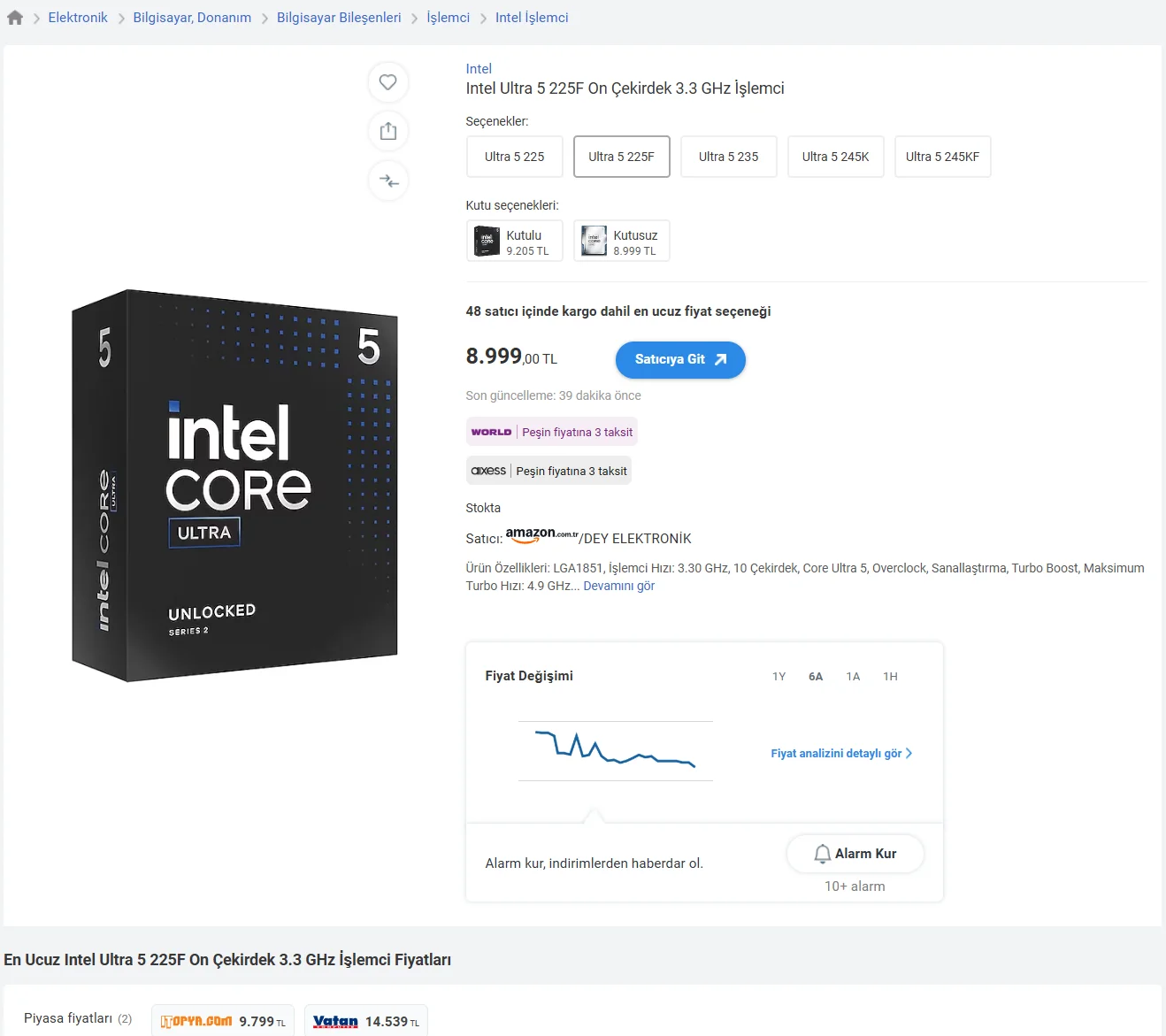Choose the Kutulu box option

514,241
